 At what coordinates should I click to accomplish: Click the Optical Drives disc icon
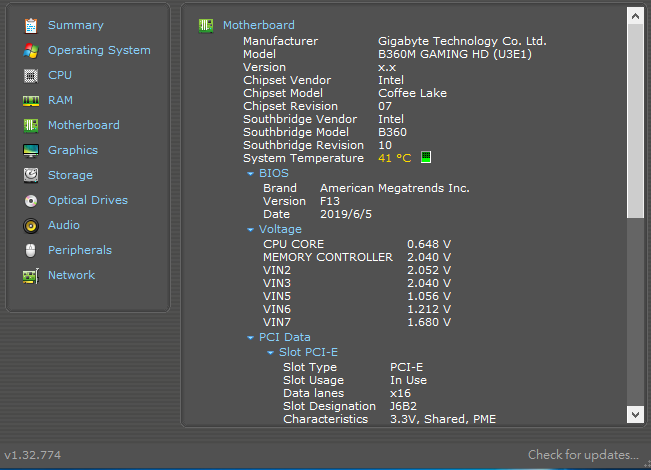[31, 201]
